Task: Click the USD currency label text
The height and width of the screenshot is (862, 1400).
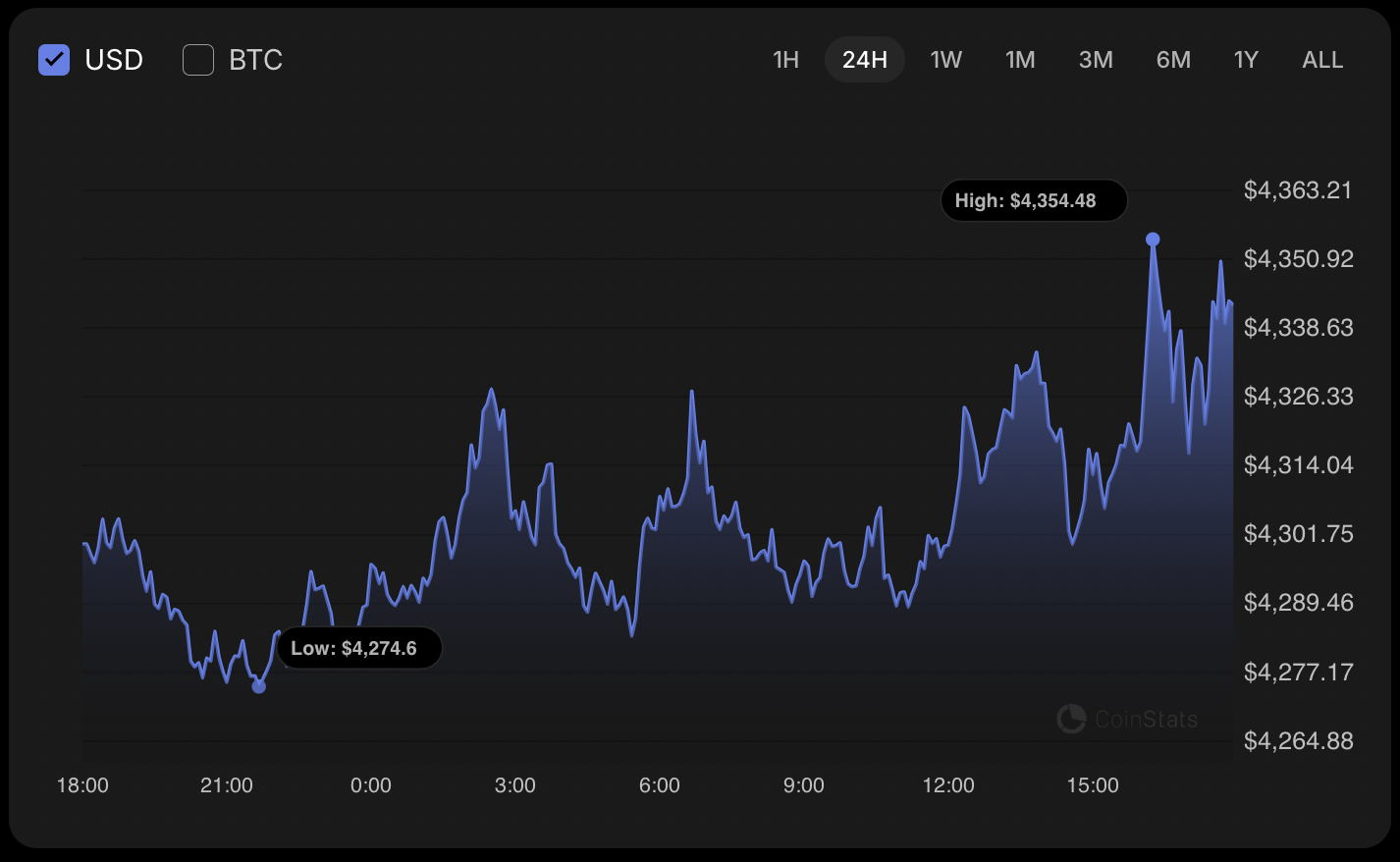Action: [x=114, y=60]
